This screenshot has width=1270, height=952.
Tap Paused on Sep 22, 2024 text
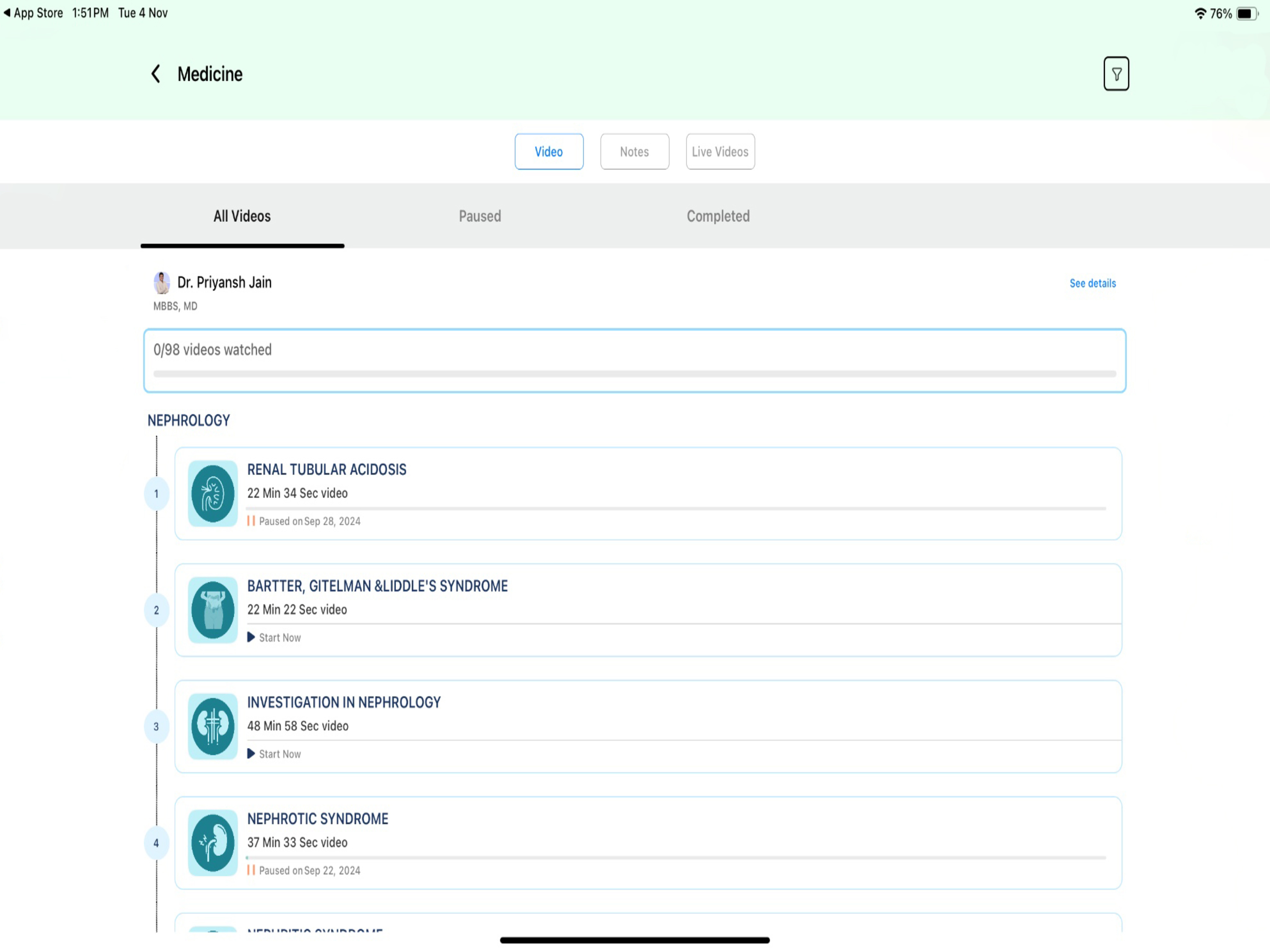(x=310, y=870)
